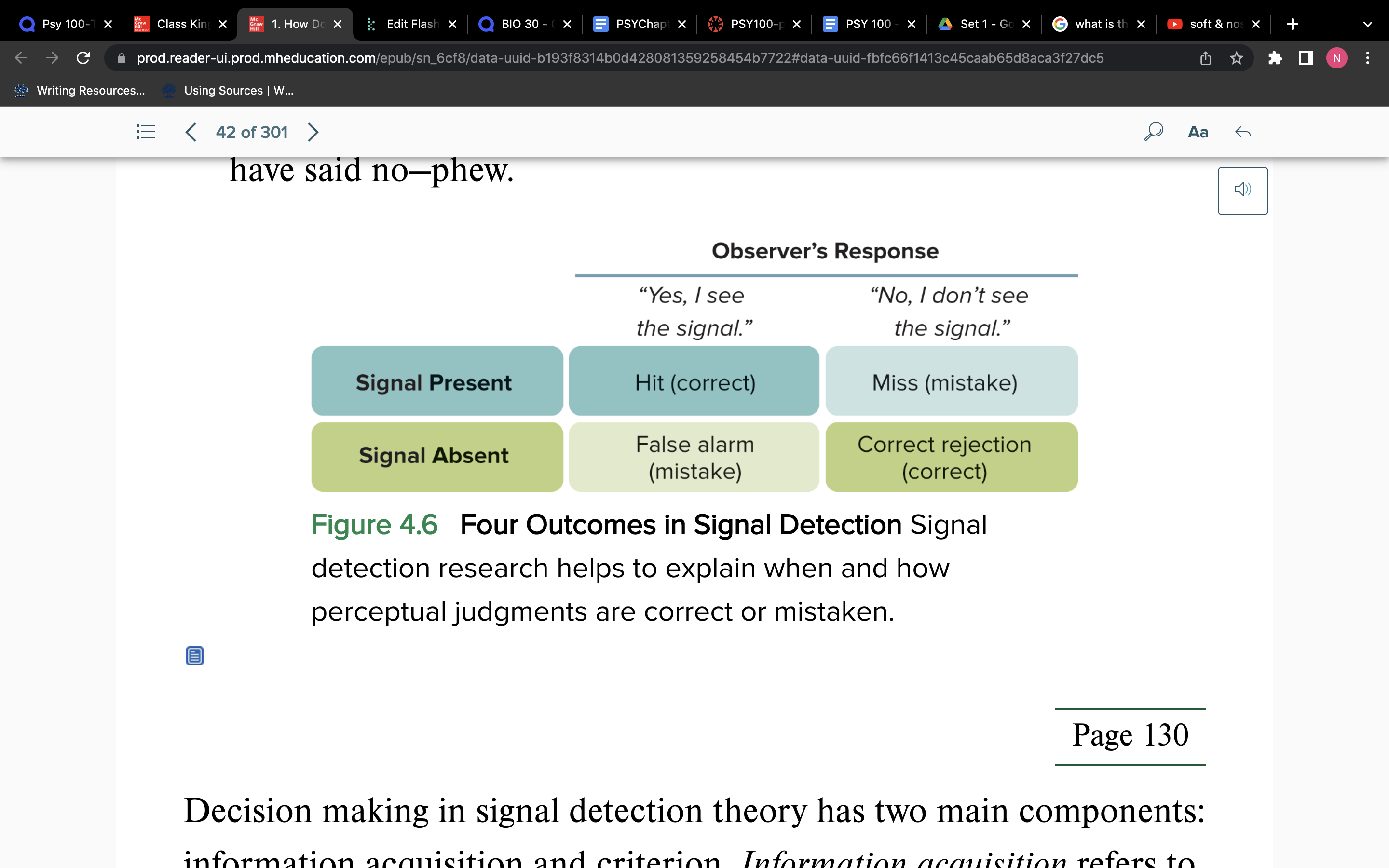Click the bookmark/star icon in browser toolbar

click(1235, 58)
